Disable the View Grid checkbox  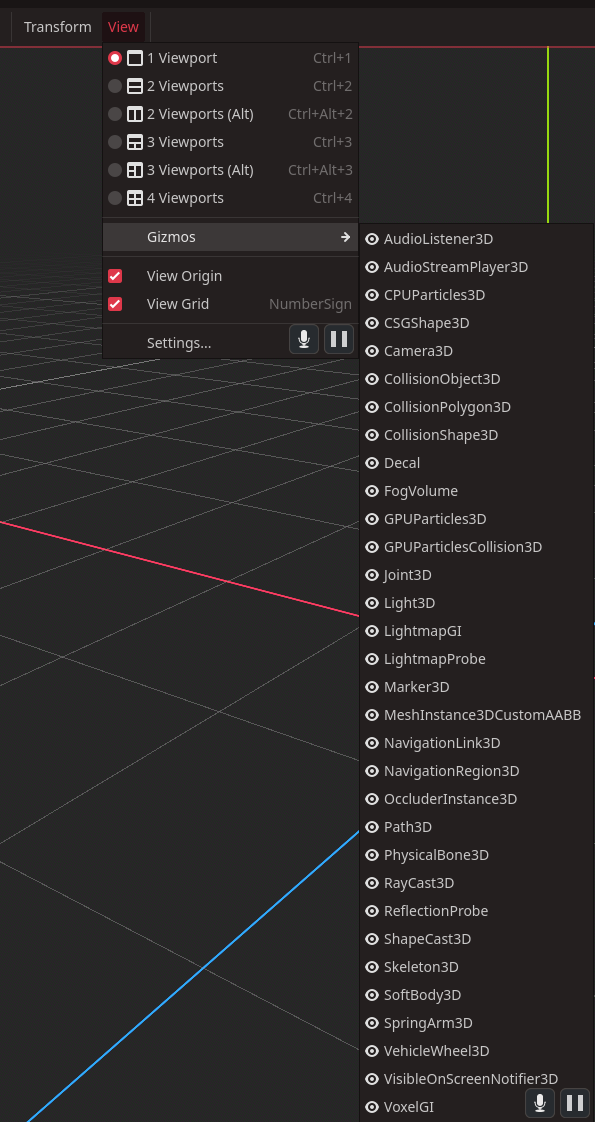tap(114, 304)
